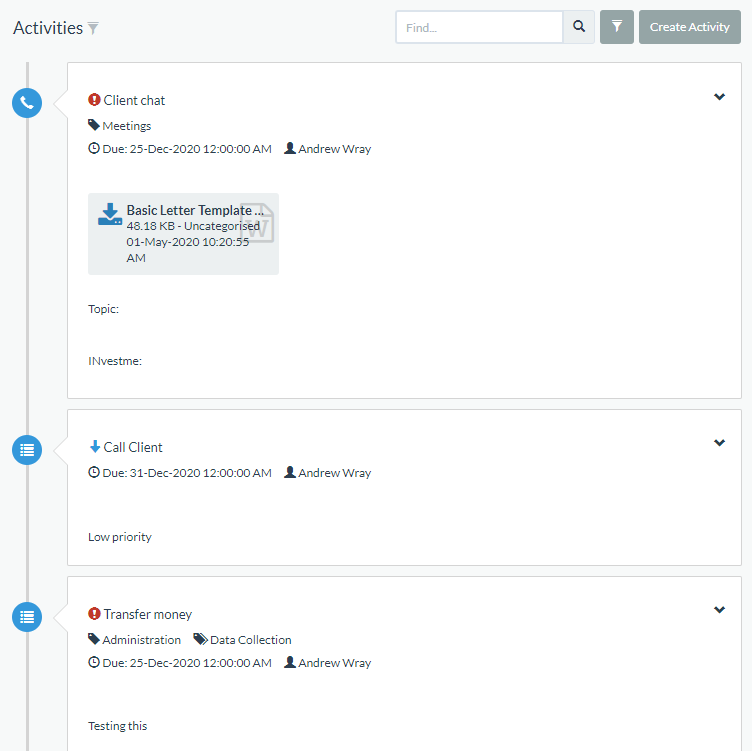
Task: Click the red alert icon on Transfer money
Action: click(x=94, y=614)
